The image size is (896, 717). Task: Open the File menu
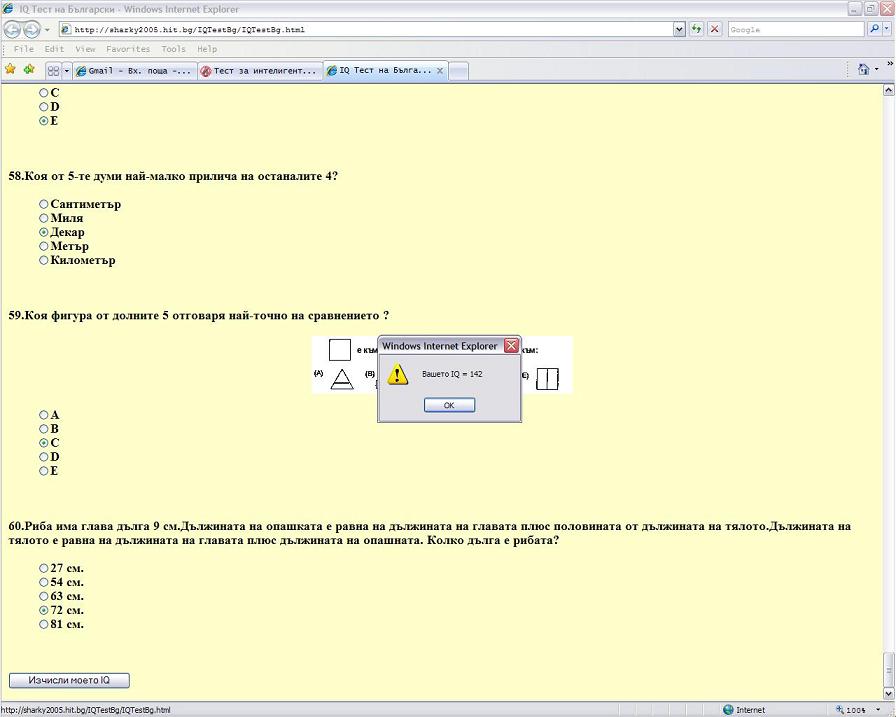[23, 49]
